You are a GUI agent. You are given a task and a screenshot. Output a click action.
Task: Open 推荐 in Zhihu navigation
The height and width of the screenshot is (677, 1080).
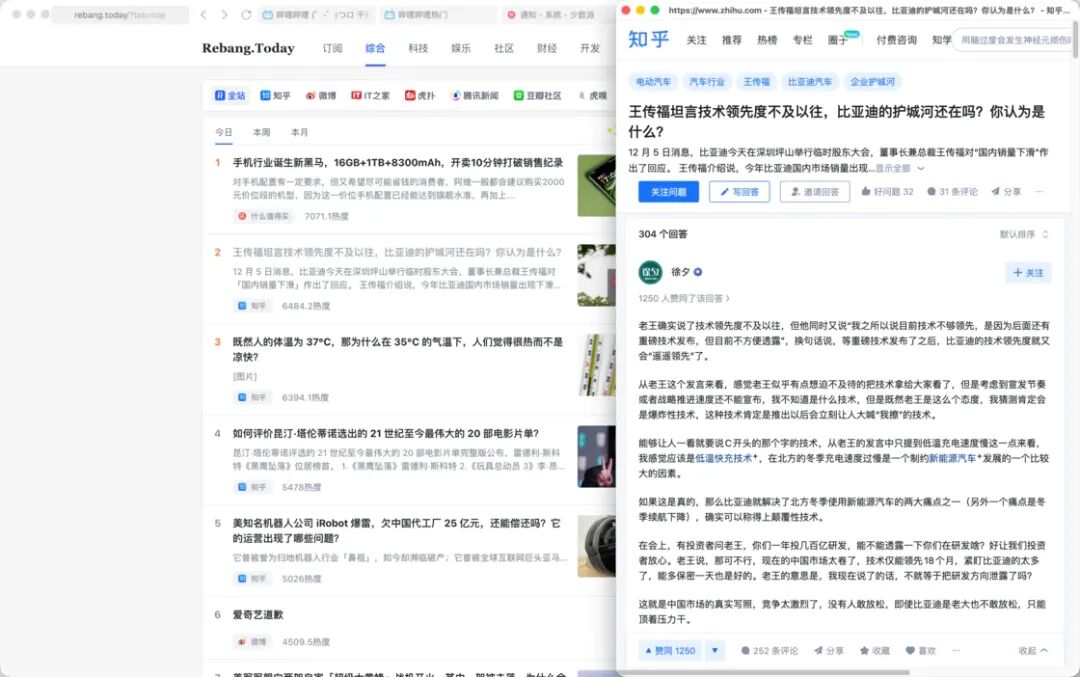click(x=731, y=40)
